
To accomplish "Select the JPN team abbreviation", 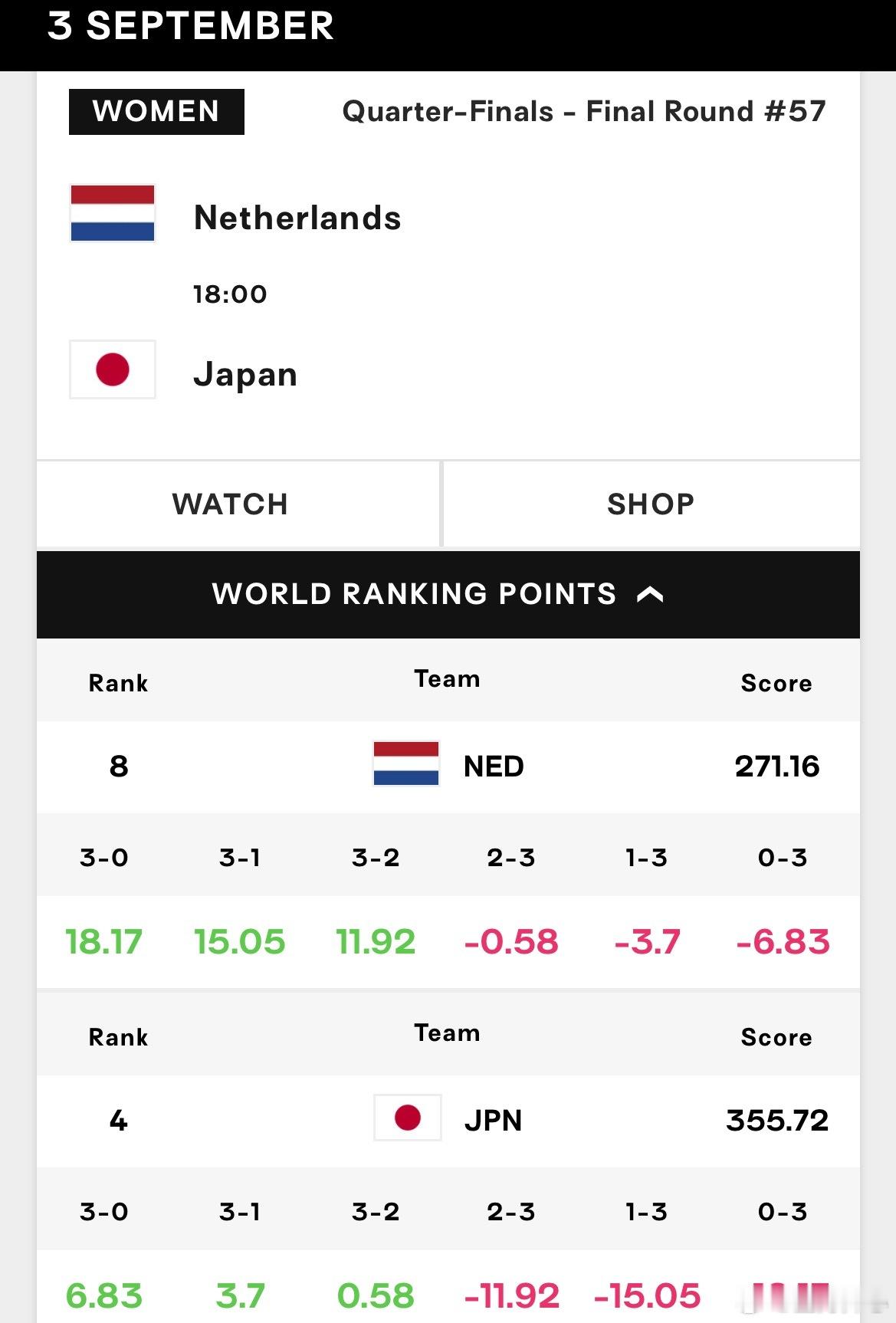I will click(x=493, y=1121).
